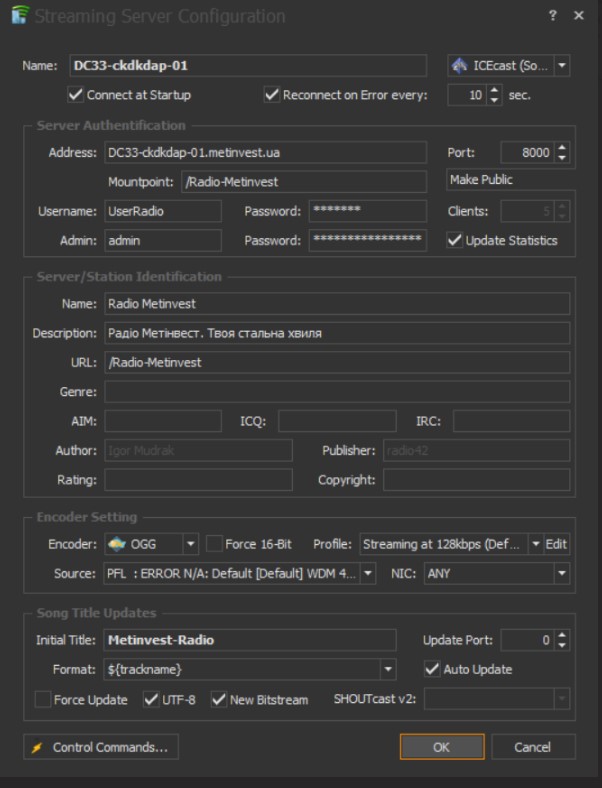602x788 pixels.
Task: Open the ICEcast server type dropdown
Action: [562, 65]
